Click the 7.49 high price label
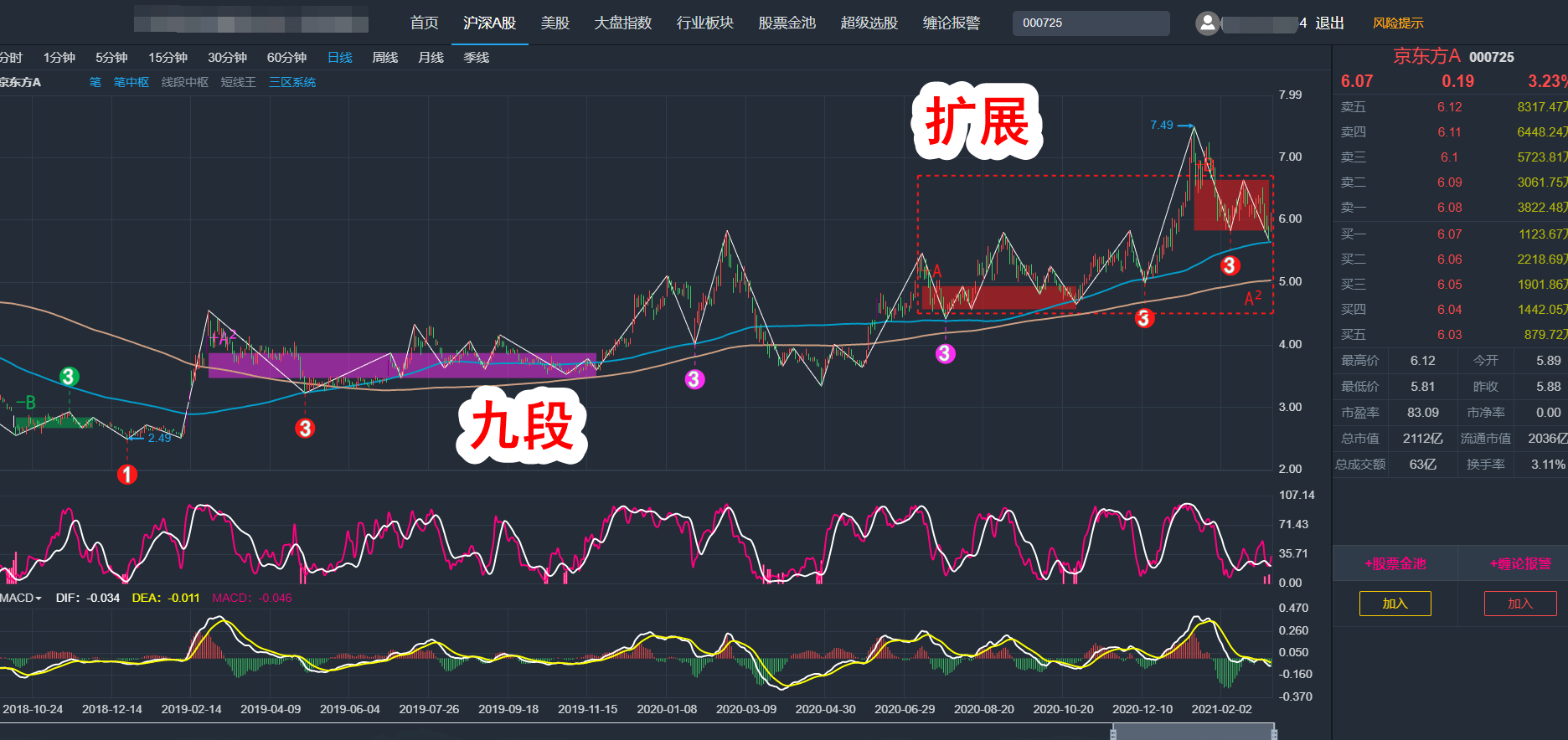1568x740 pixels. tap(1161, 125)
